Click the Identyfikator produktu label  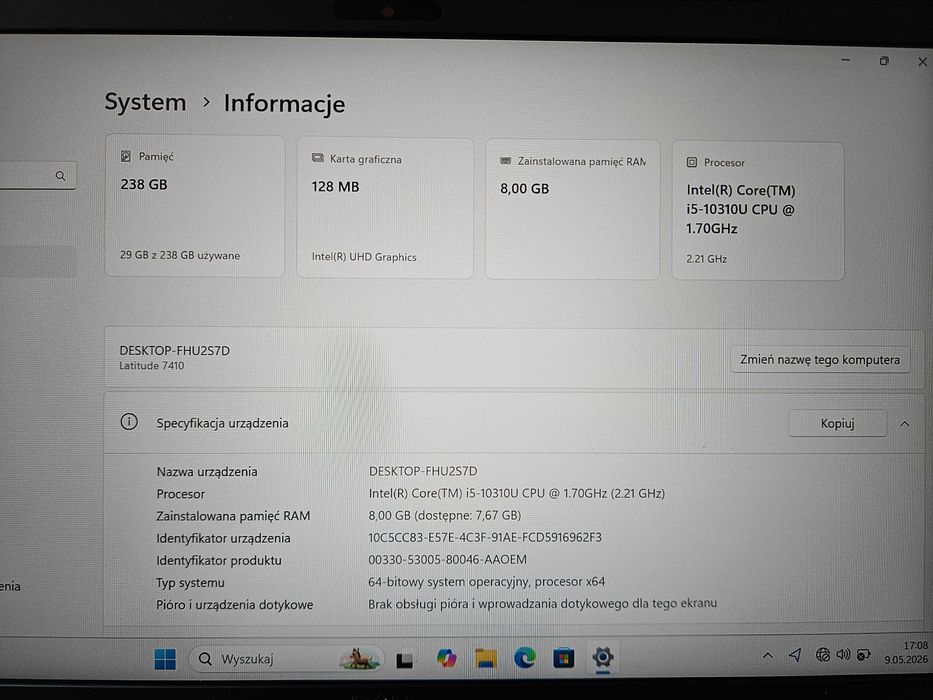tap(219, 560)
